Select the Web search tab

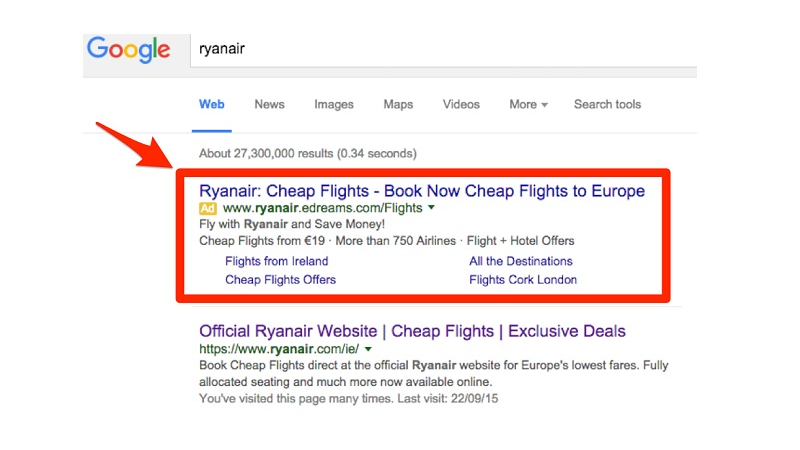211,104
